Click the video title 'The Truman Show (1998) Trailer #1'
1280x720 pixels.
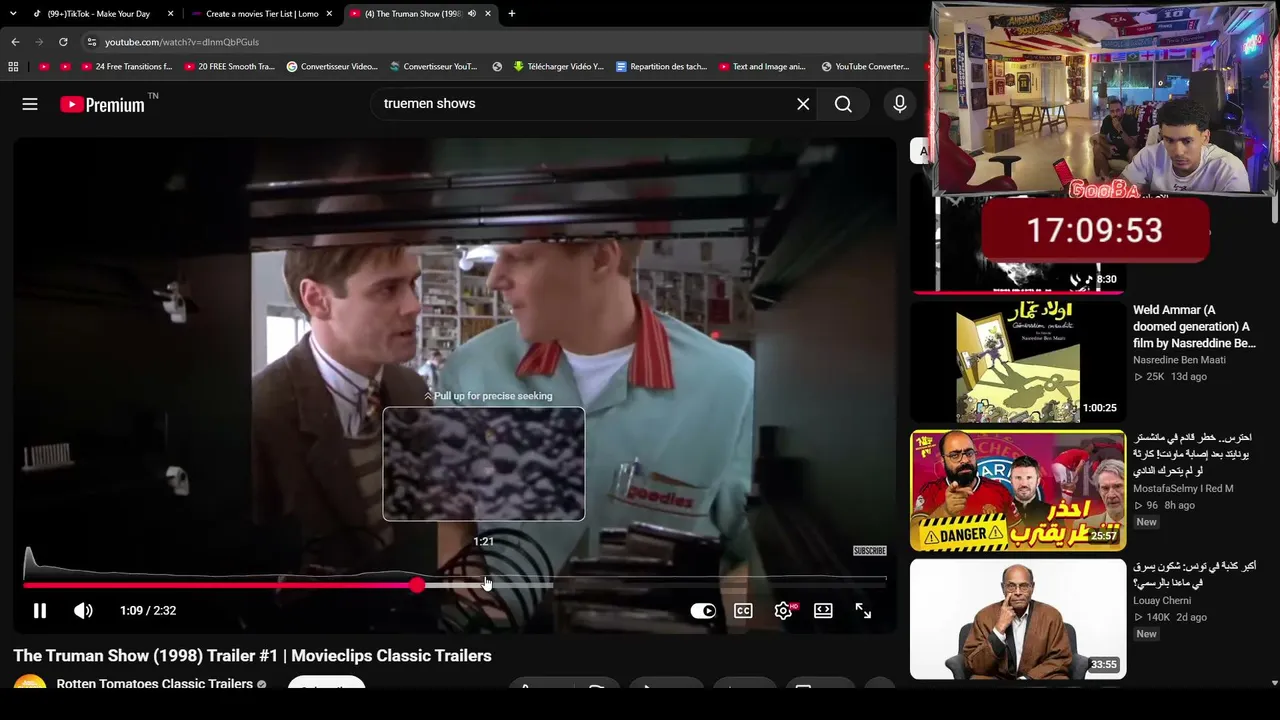point(252,656)
